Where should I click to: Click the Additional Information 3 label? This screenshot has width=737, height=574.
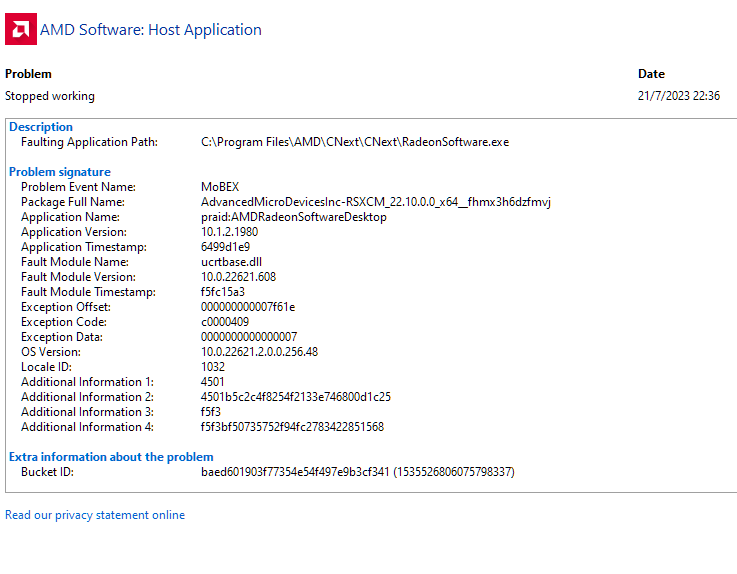click(x=87, y=412)
